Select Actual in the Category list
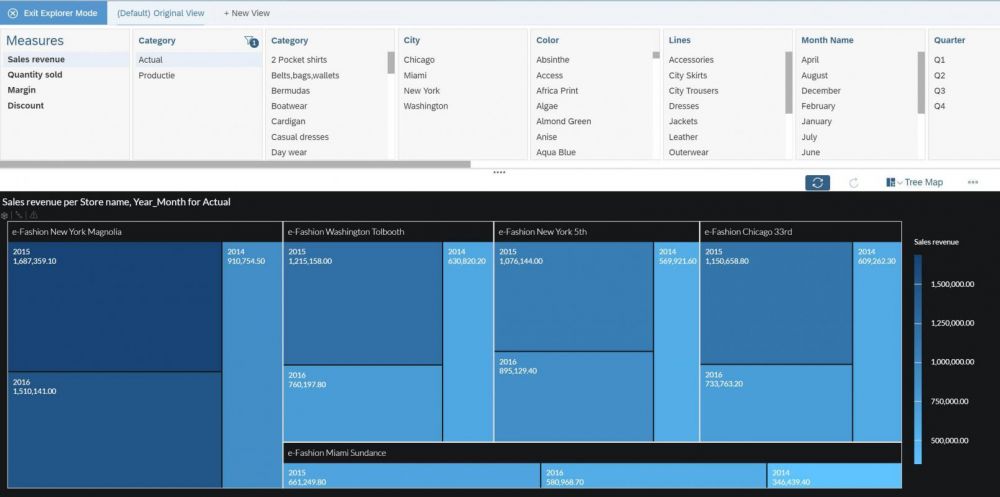The image size is (1000, 497). point(198,60)
